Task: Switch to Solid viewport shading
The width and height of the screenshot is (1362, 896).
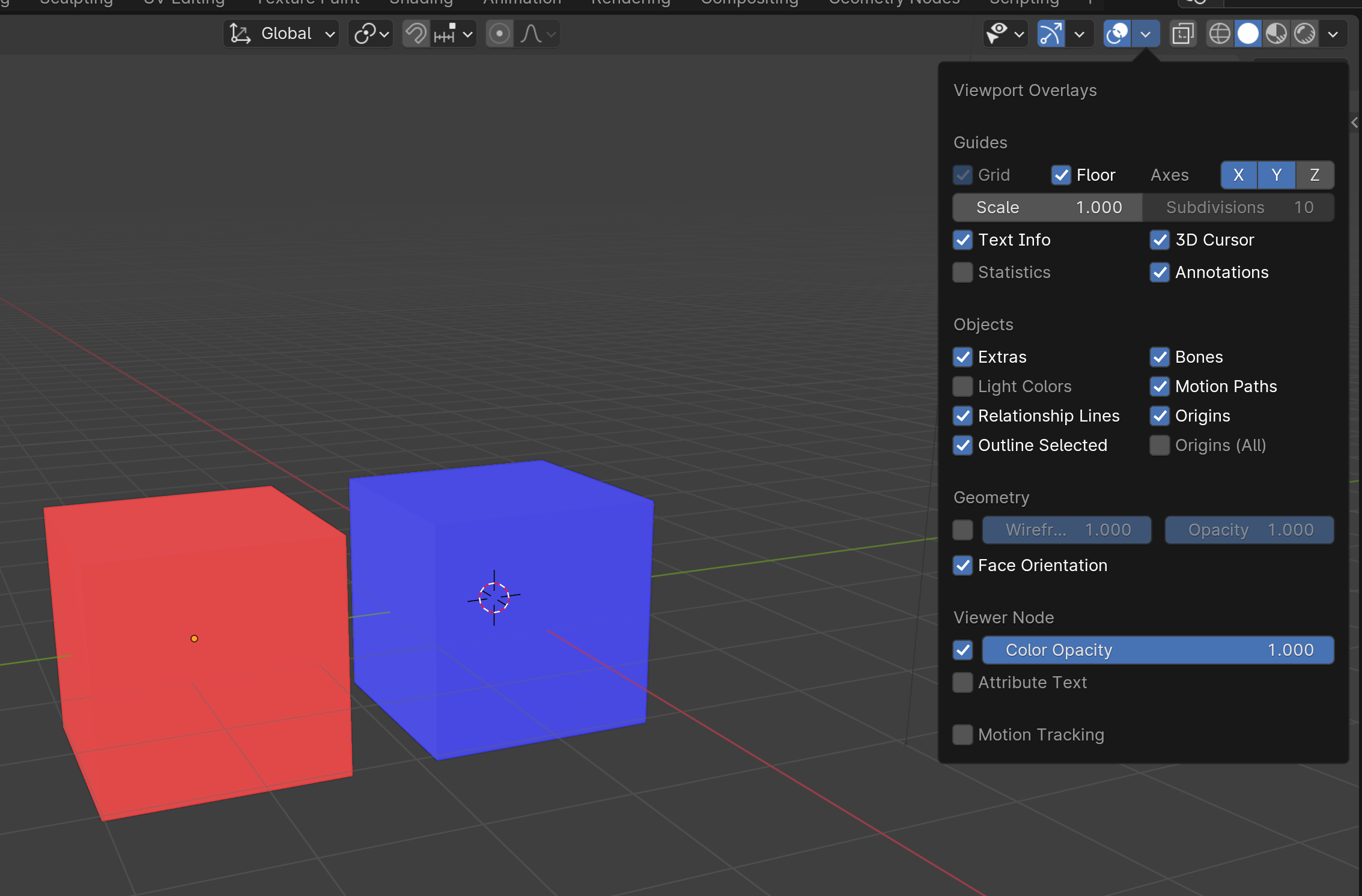Action: pos(1248,34)
